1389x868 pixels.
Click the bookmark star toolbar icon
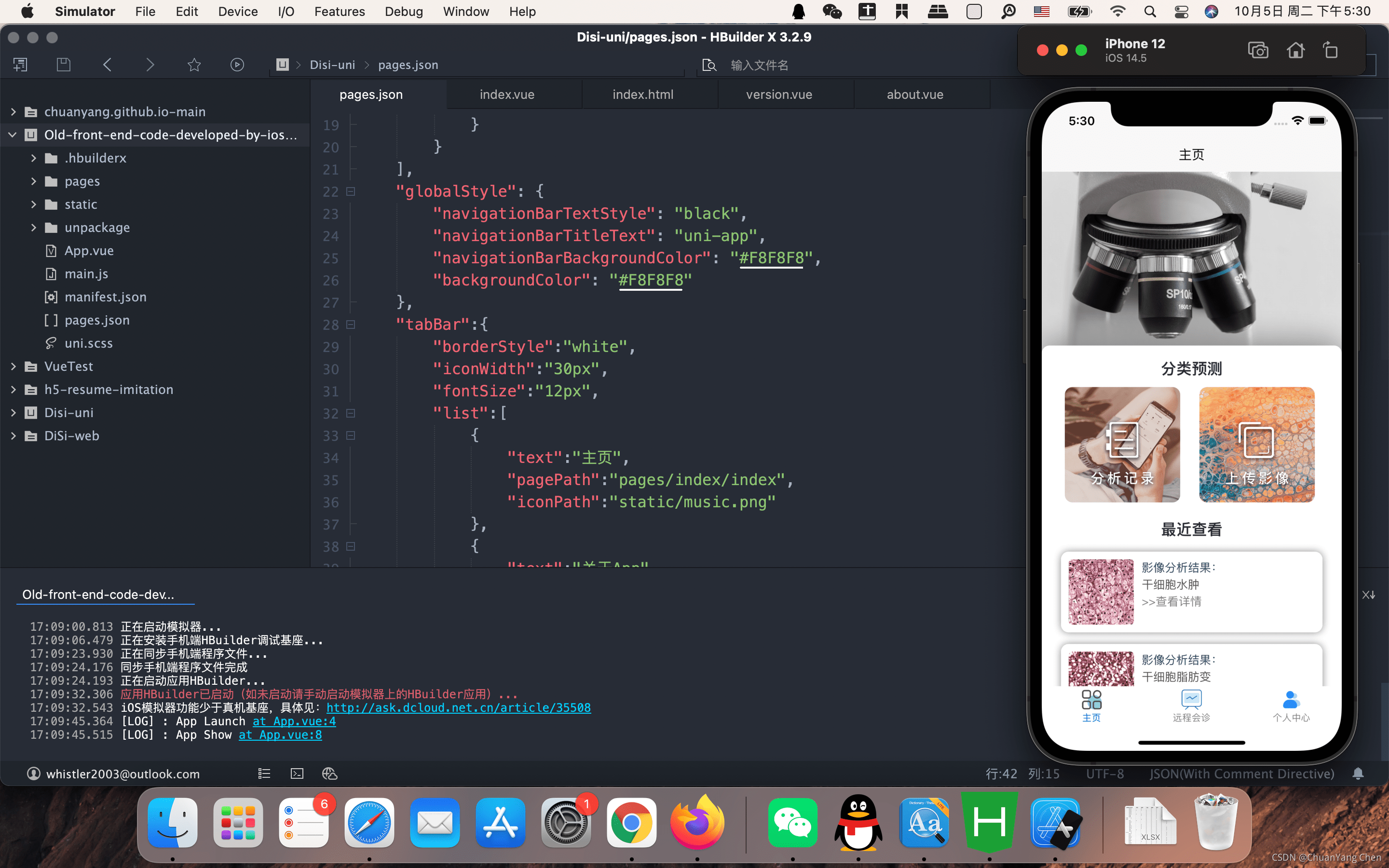point(194,65)
